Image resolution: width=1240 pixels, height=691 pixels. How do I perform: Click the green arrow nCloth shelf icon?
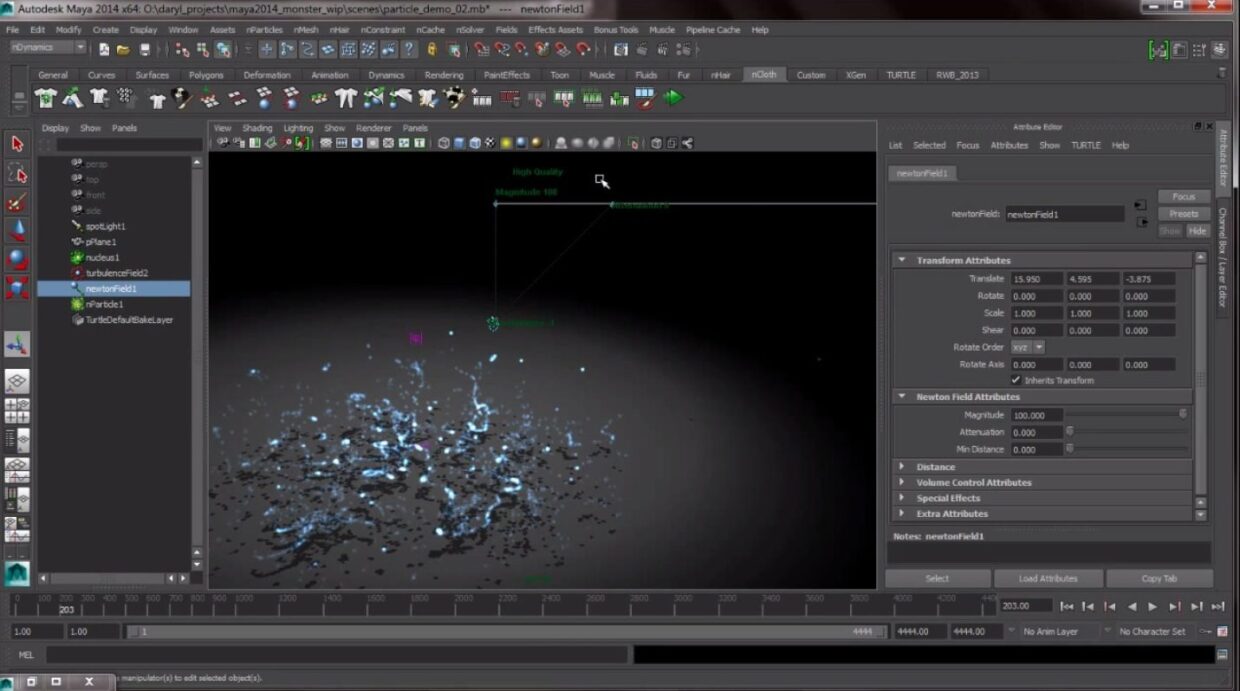point(673,98)
